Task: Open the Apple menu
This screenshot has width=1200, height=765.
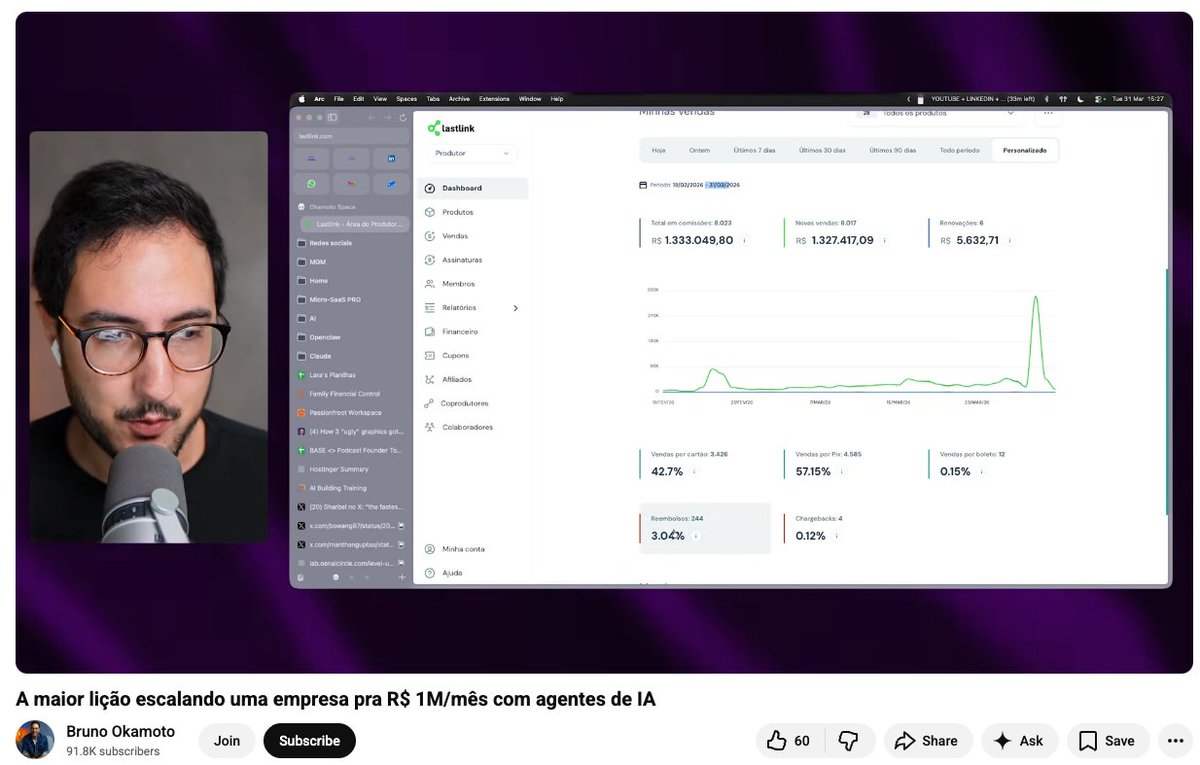Action: pos(301,99)
